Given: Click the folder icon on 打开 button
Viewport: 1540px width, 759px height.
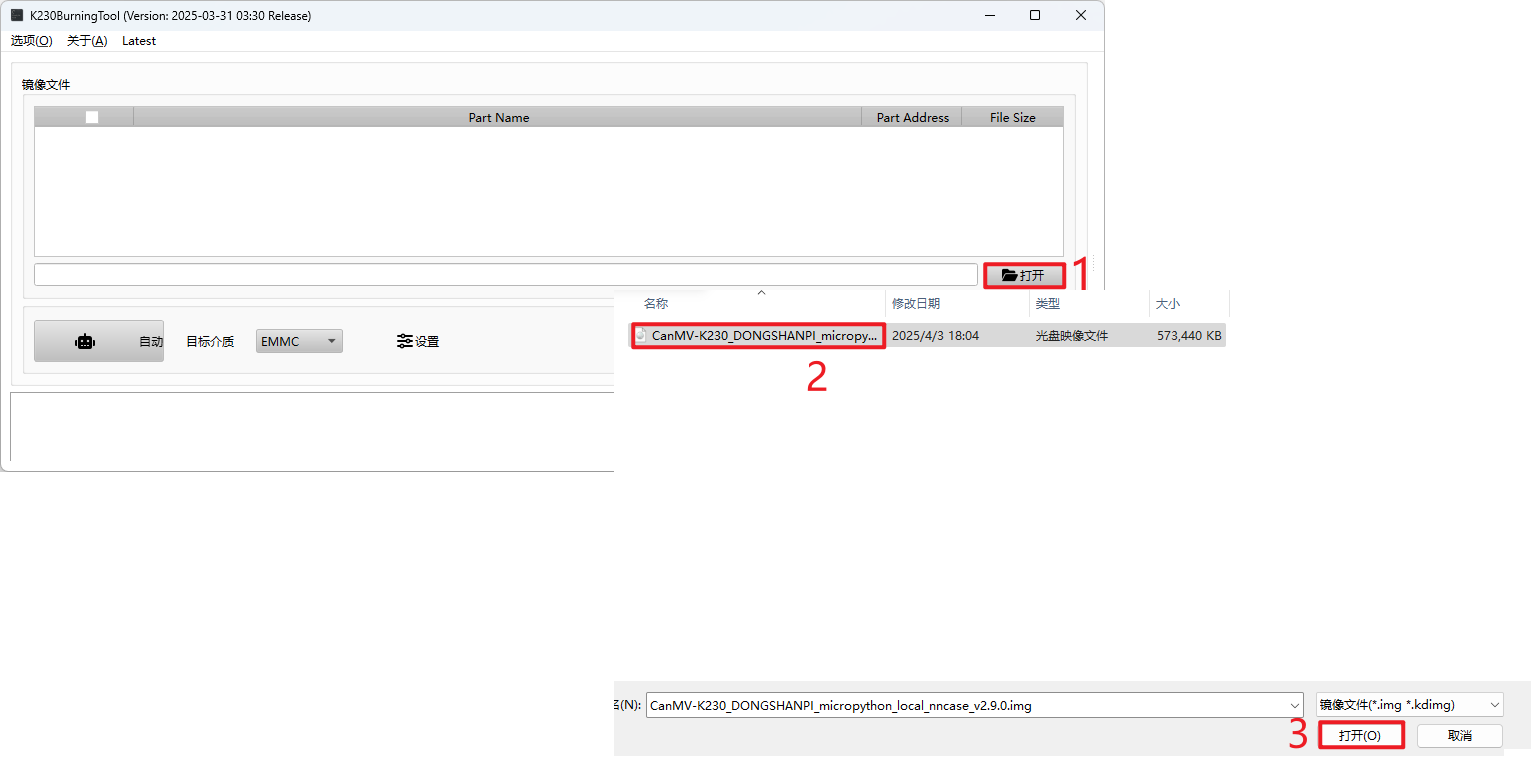Looking at the screenshot, I should coord(1009,275).
